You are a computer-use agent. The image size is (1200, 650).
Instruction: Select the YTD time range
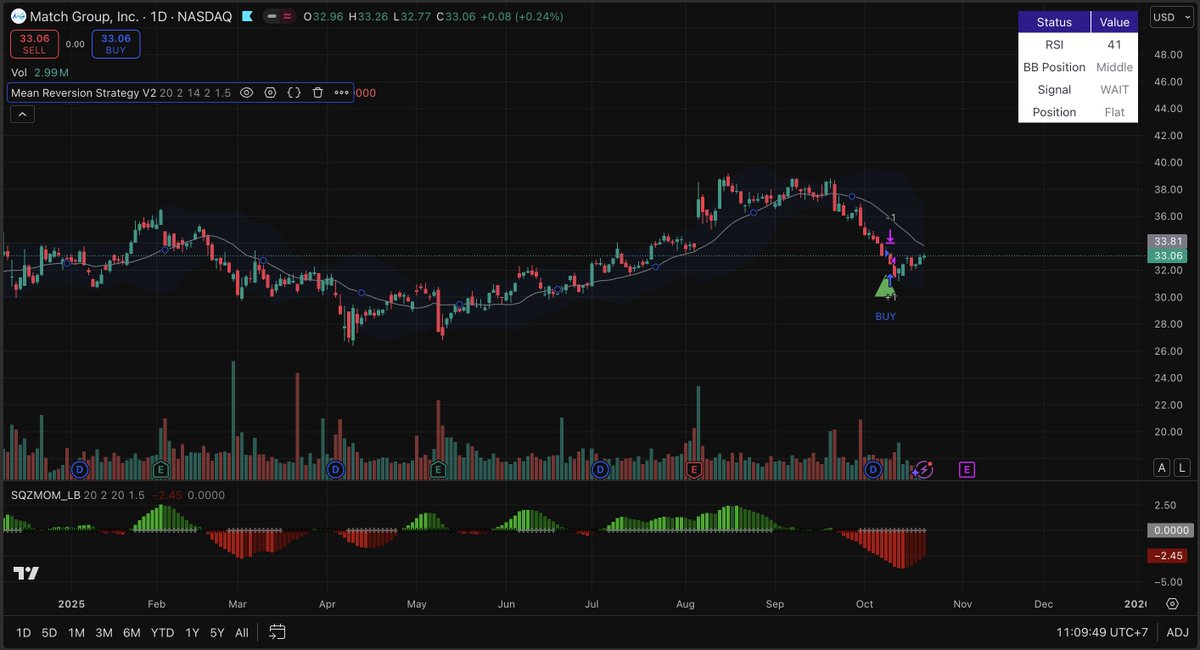[x=162, y=632]
